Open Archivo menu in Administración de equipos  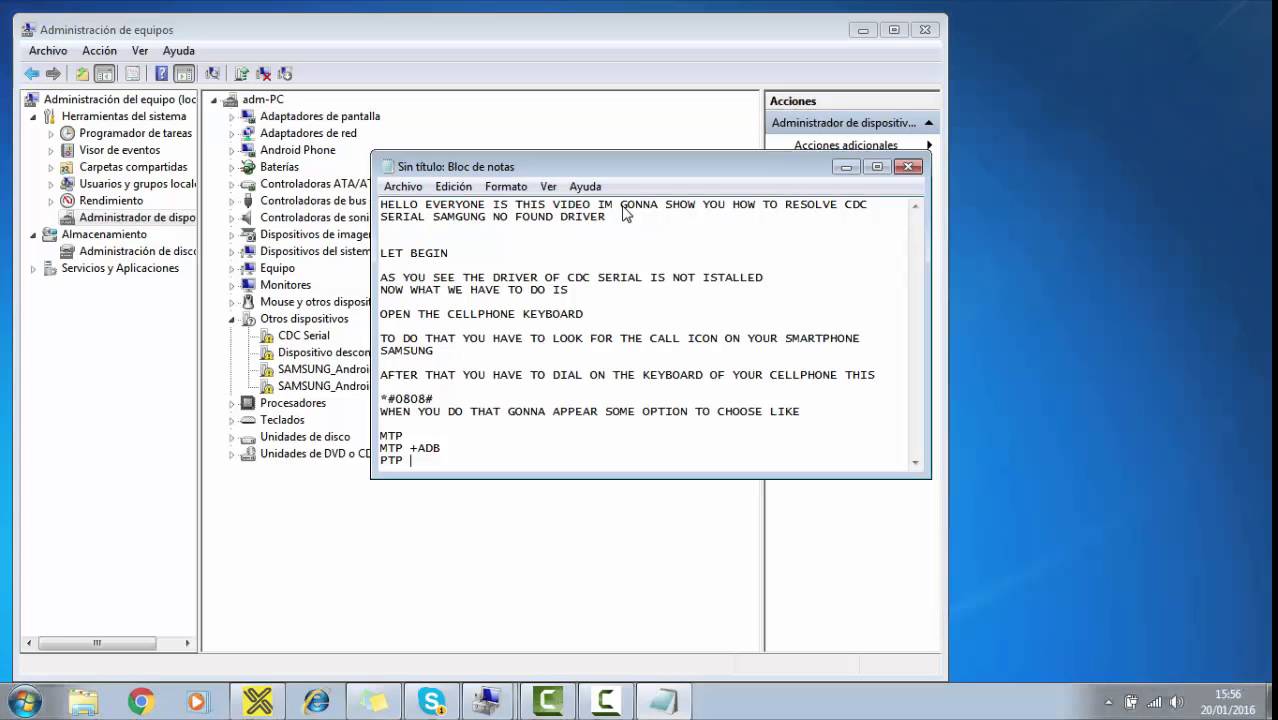coord(48,51)
